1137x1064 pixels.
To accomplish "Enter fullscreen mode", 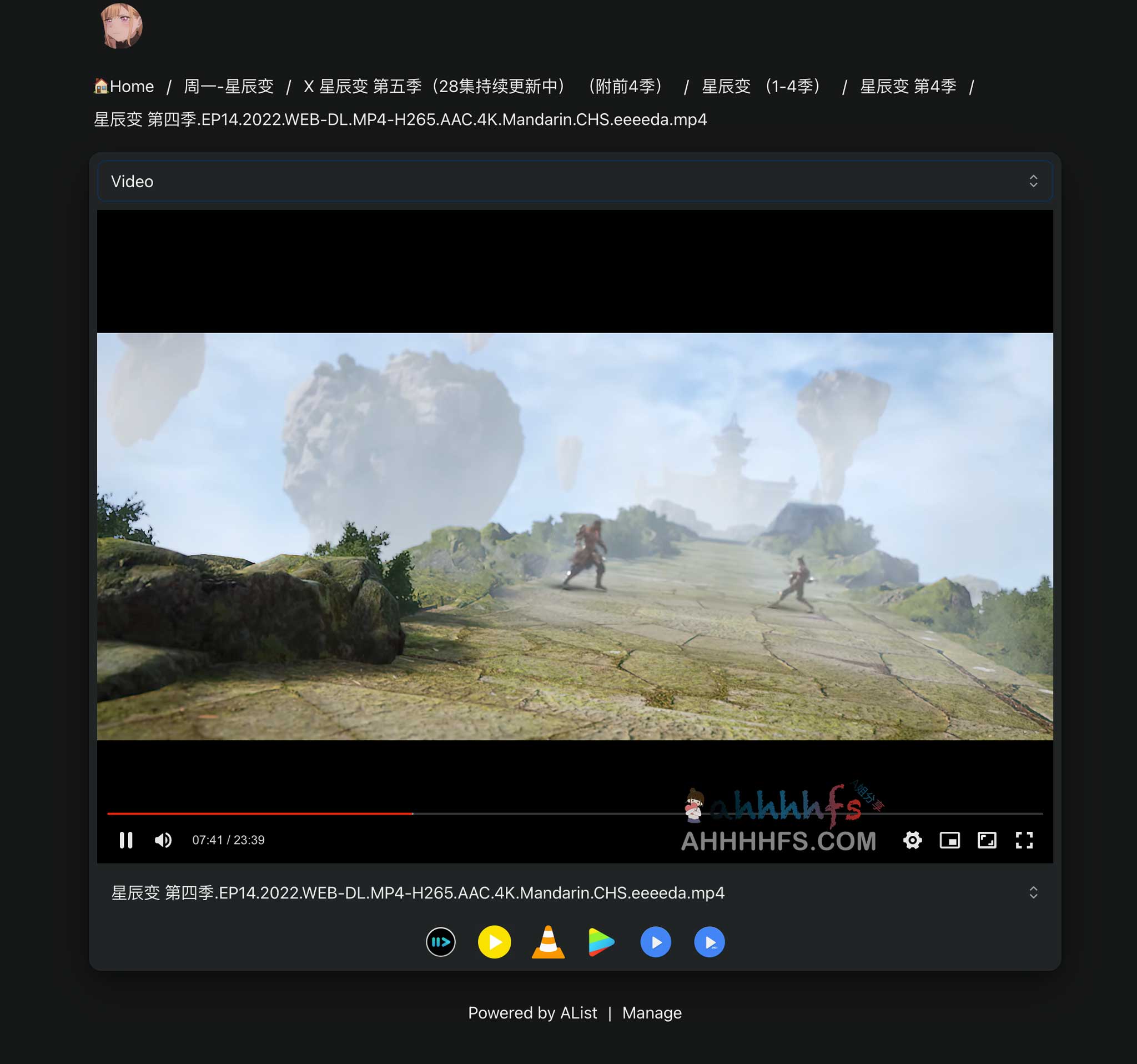I will point(1024,840).
